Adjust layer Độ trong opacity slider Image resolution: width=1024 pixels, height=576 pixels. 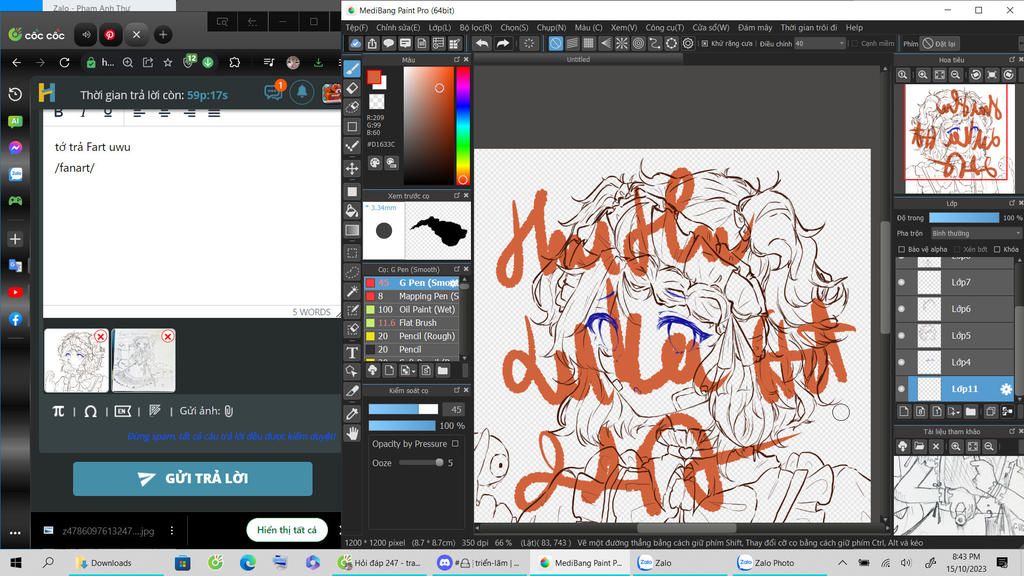(964, 217)
